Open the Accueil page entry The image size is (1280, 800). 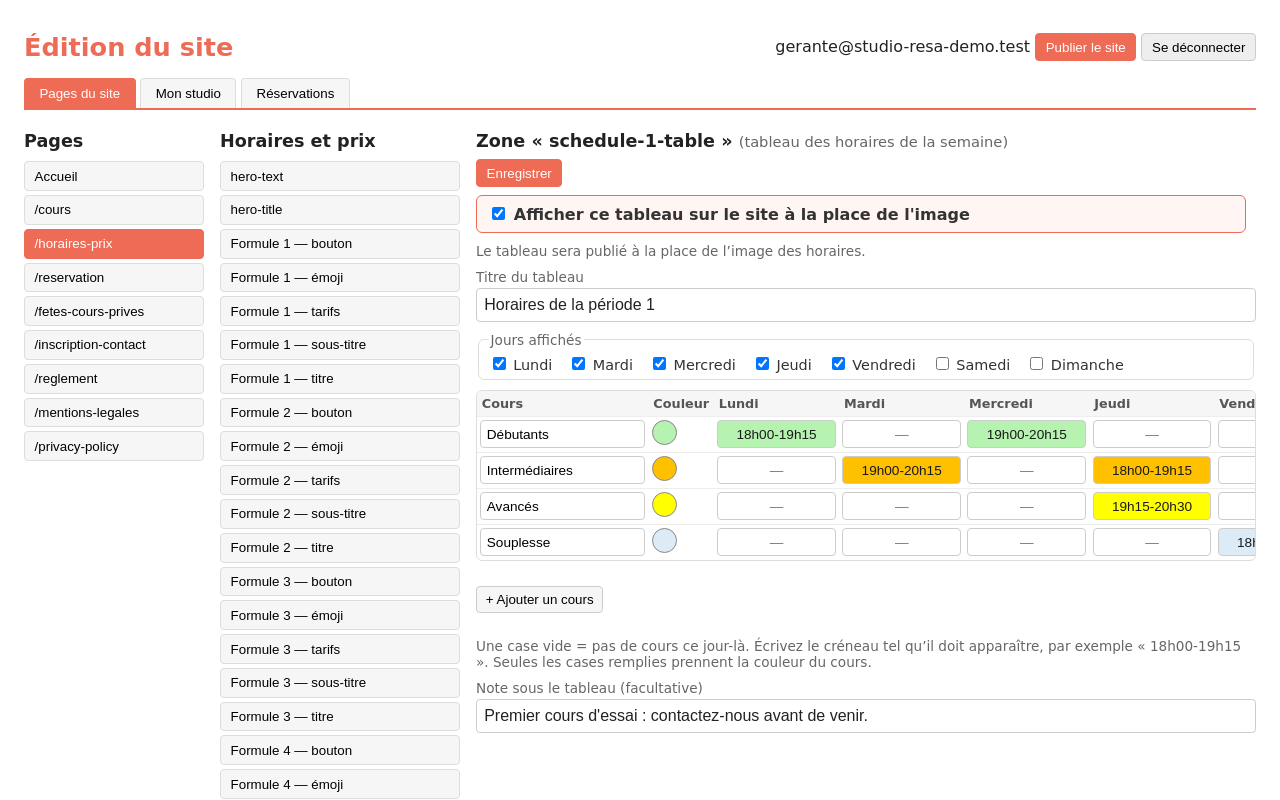114,176
